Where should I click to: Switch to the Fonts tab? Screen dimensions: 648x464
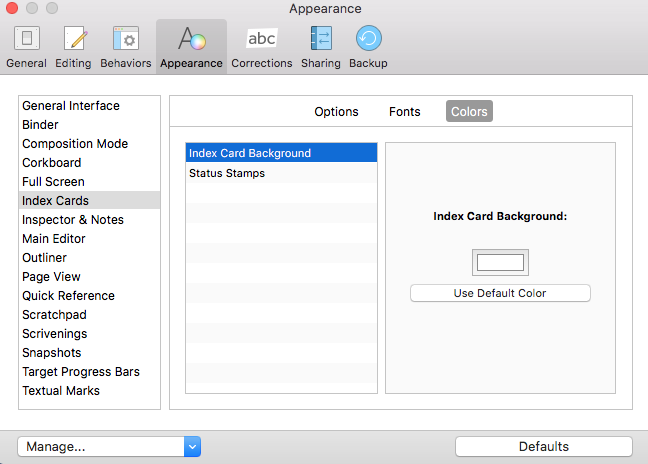coord(405,112)
